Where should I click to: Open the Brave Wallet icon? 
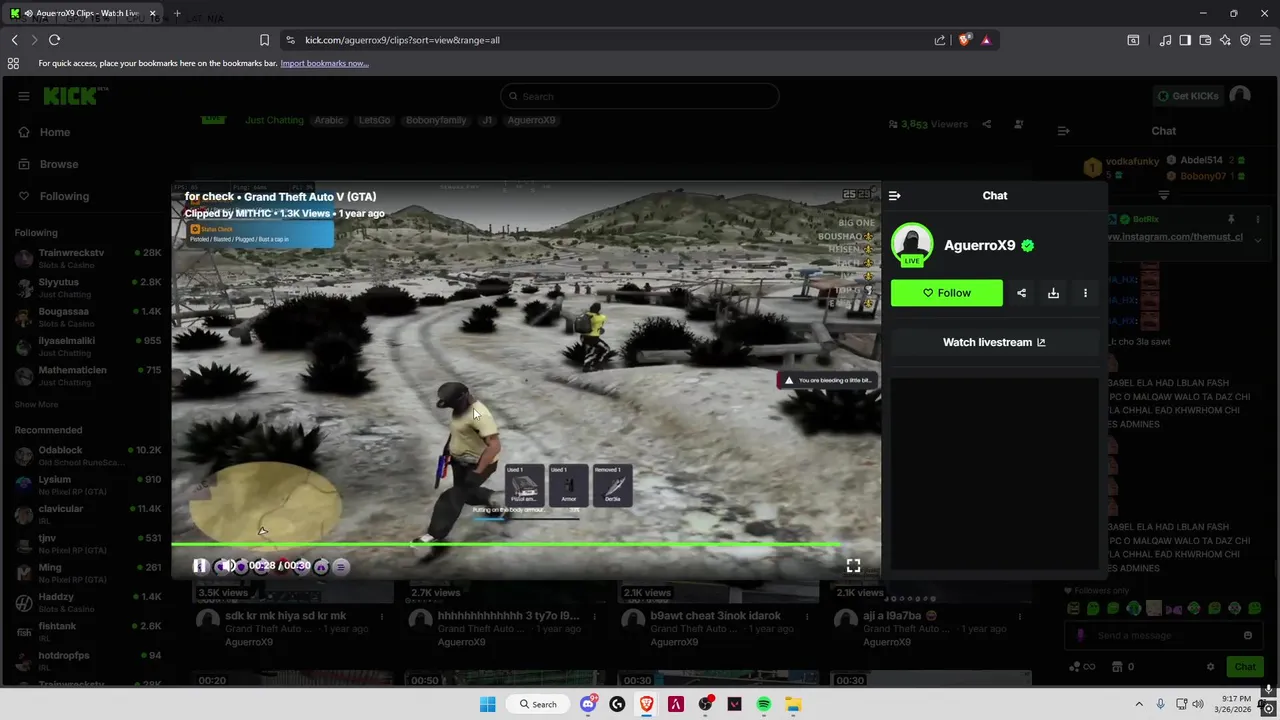pos(1205,40)
